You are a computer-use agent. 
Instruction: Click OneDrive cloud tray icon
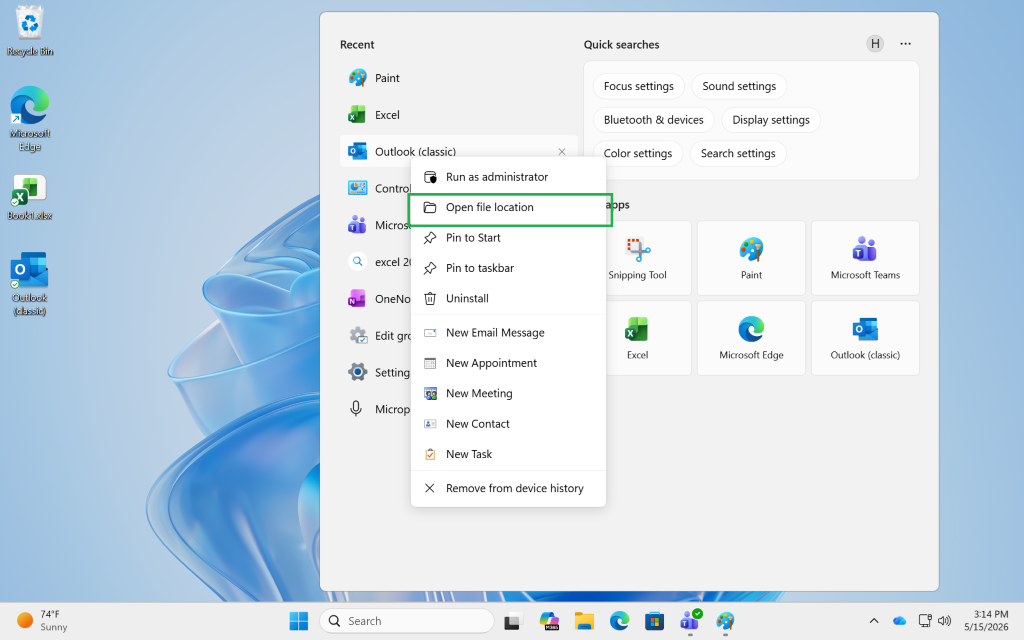pos(899,621)
